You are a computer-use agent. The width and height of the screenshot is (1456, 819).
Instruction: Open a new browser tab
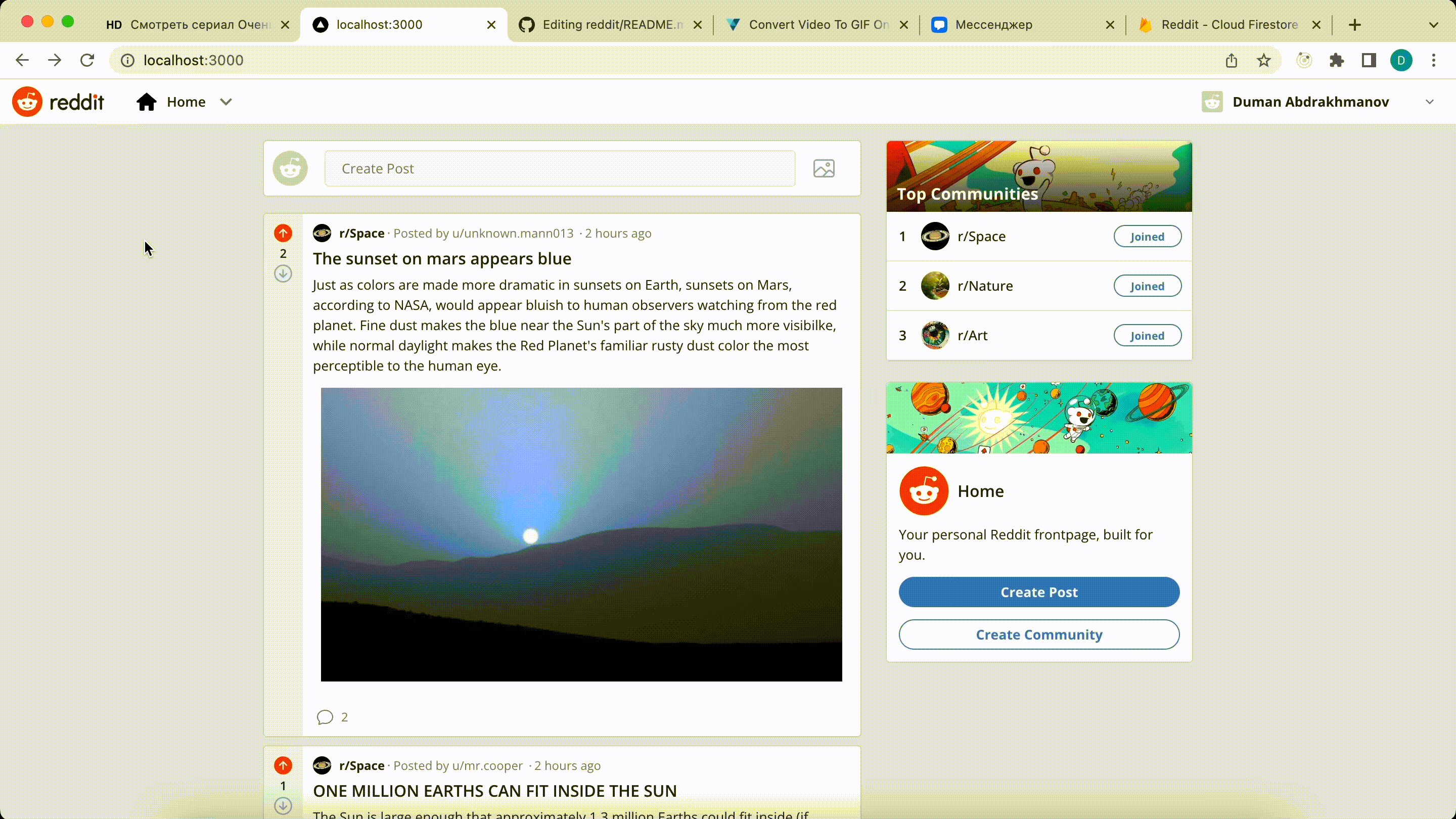(1354, 25)
